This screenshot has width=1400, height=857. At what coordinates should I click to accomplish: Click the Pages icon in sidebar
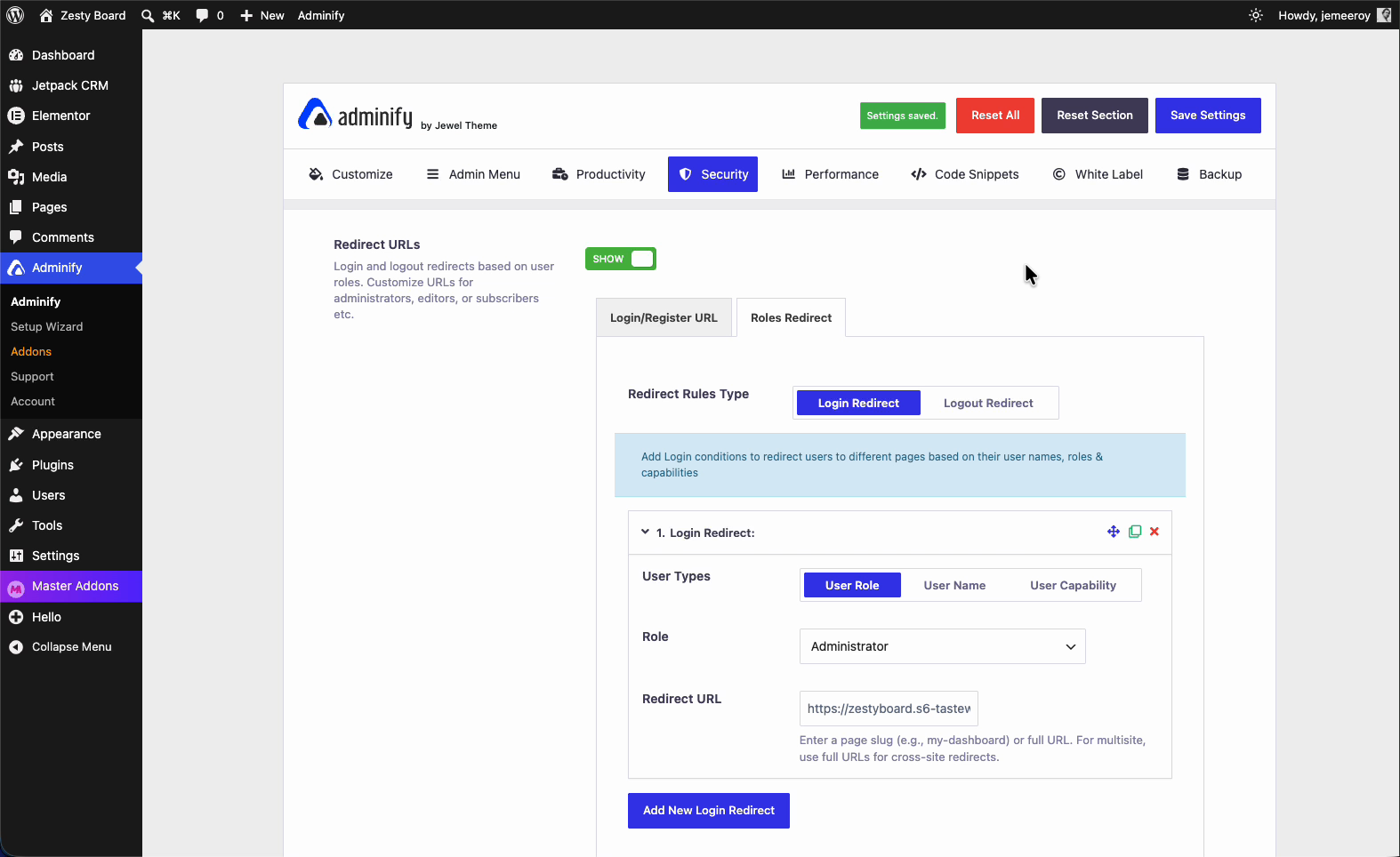(16, 207)
